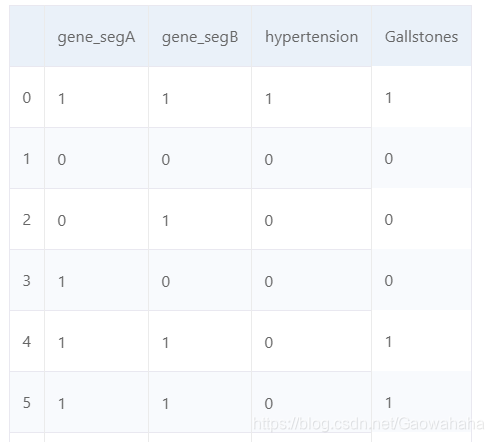Click row index 0
Viewport: 494px width, 442px height.
[x=27, y=98]
